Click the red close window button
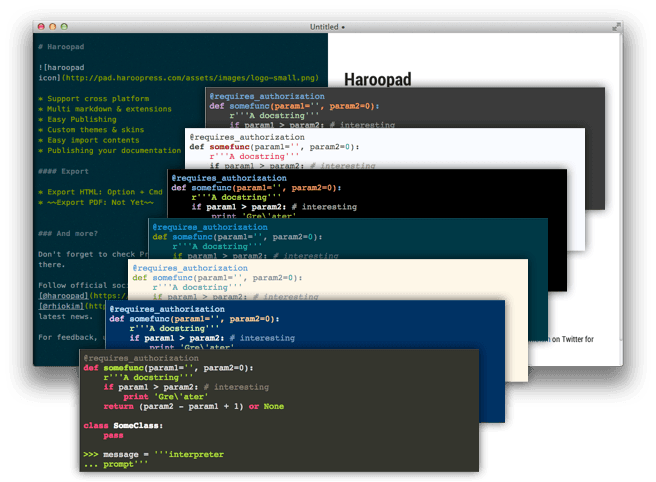656x482 pixels. [41, 26]
